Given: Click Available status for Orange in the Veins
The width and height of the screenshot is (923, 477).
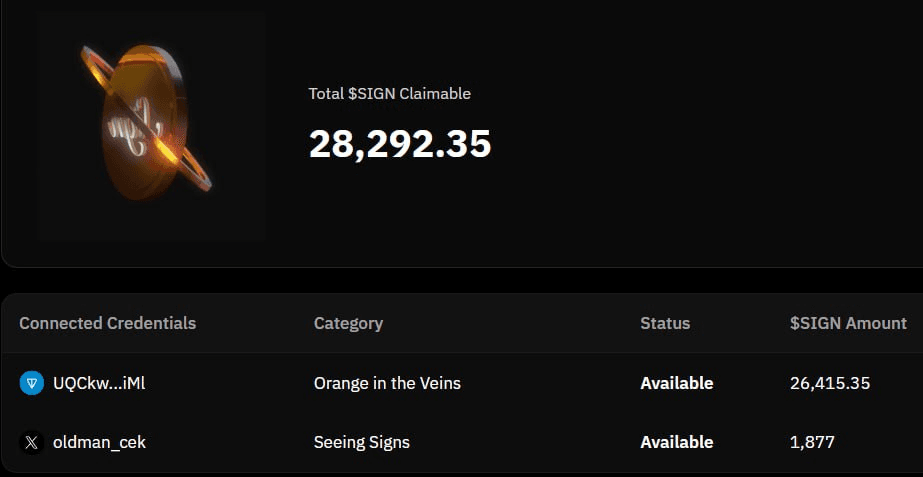Looking at the screenshot, I should [677, 383].
